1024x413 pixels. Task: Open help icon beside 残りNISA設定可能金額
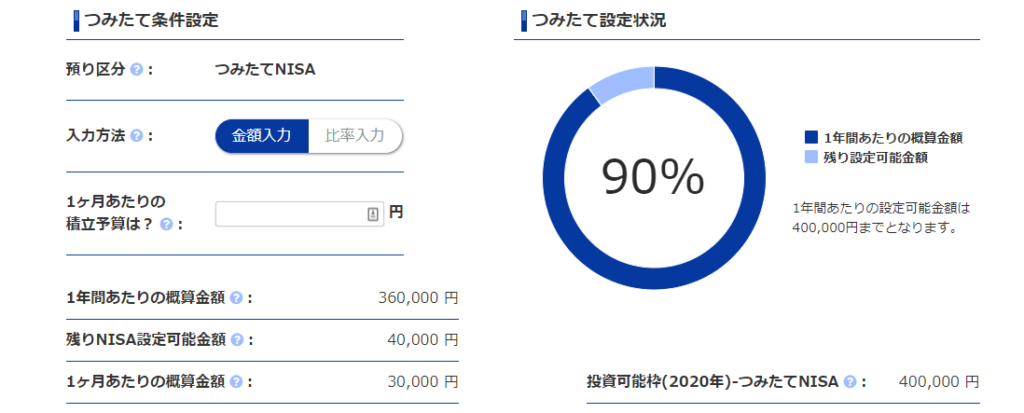click(x=237, y=340)
